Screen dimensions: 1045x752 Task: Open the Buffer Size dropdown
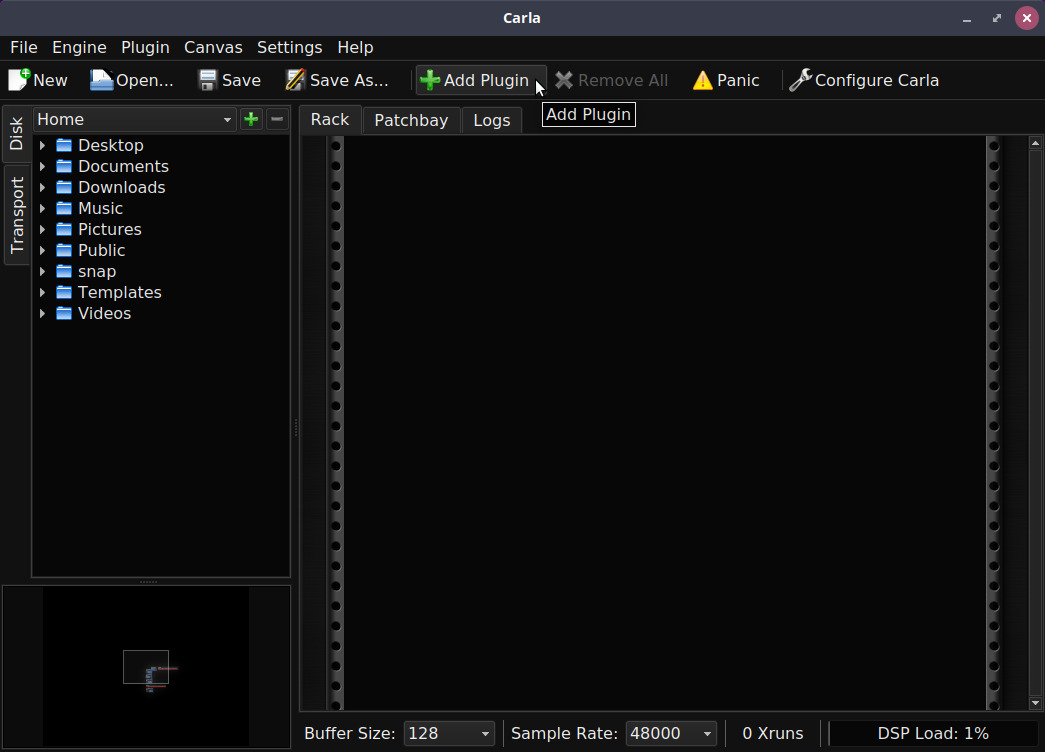448,733
